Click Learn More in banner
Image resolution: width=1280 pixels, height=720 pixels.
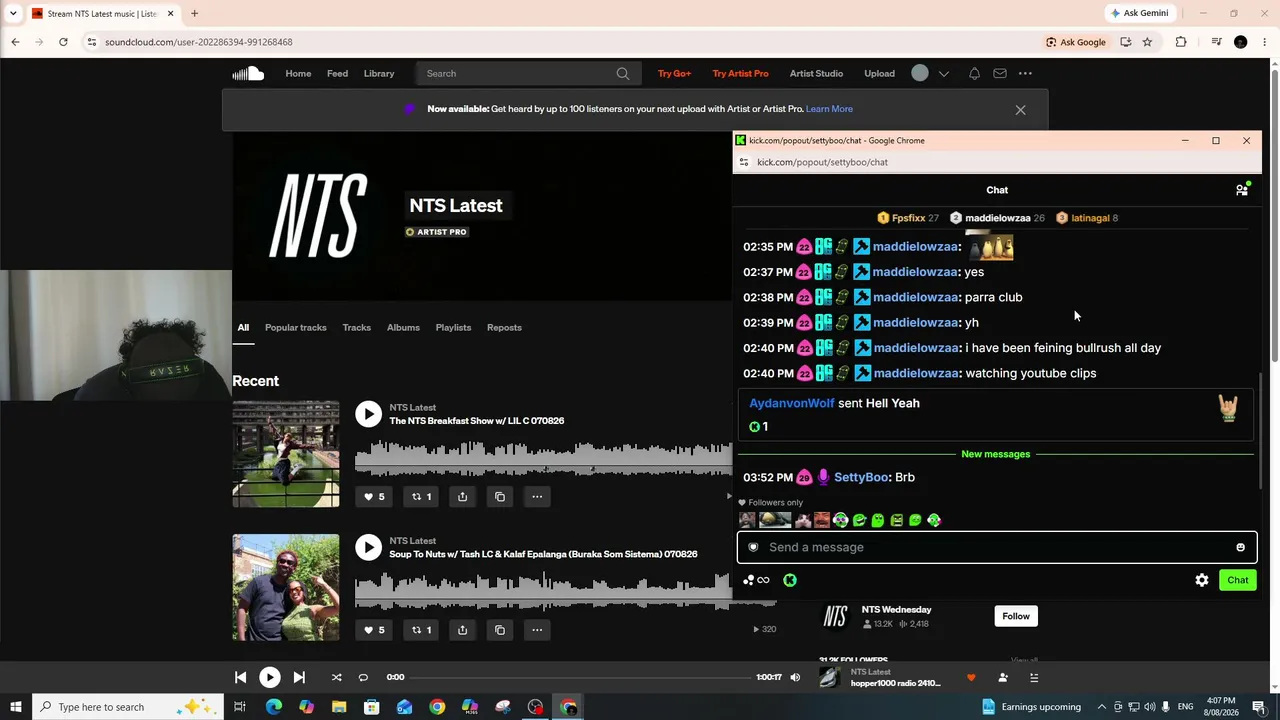pos(829,109)
